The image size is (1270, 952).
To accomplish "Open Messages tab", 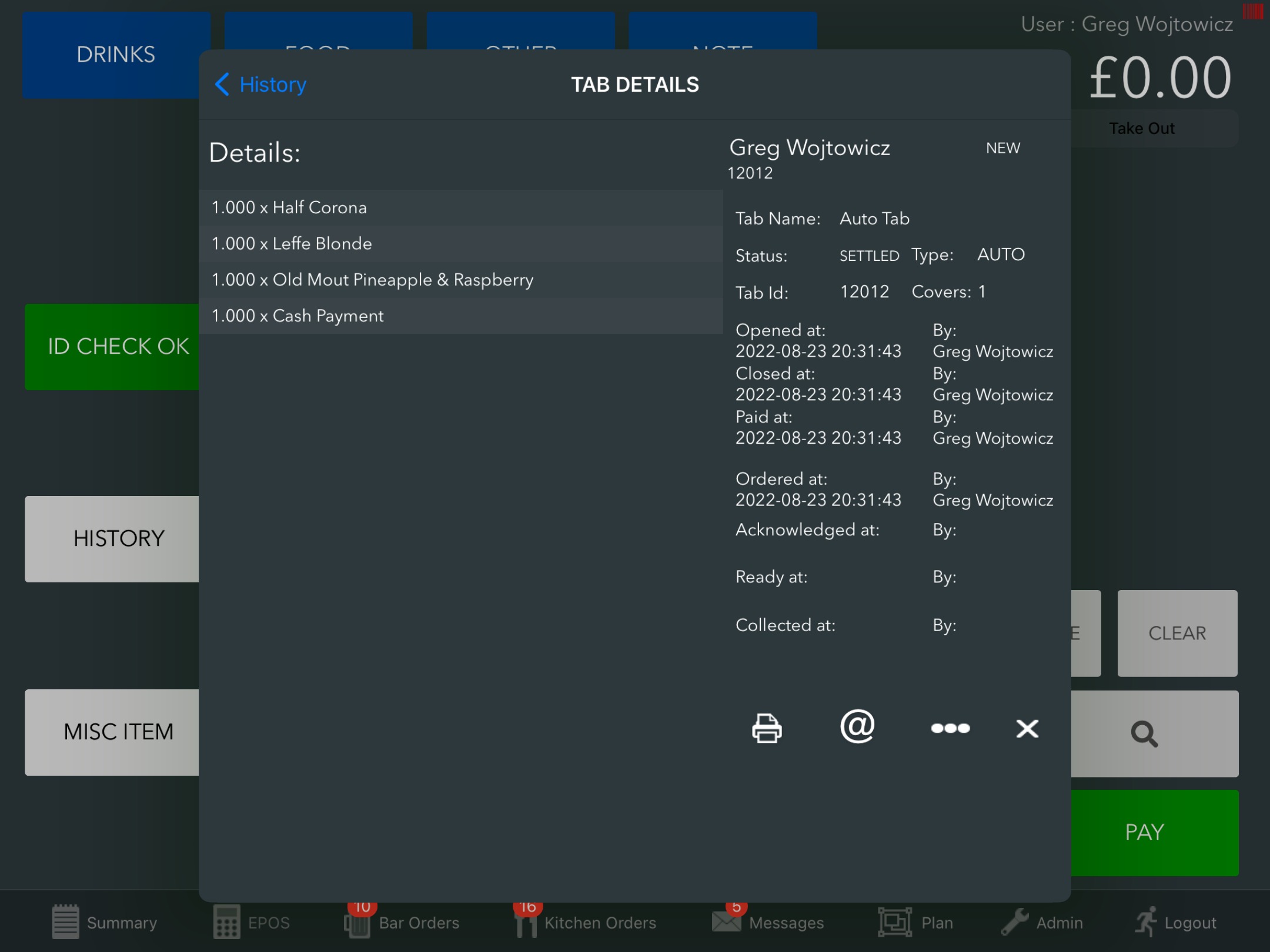I will [768, 922].
